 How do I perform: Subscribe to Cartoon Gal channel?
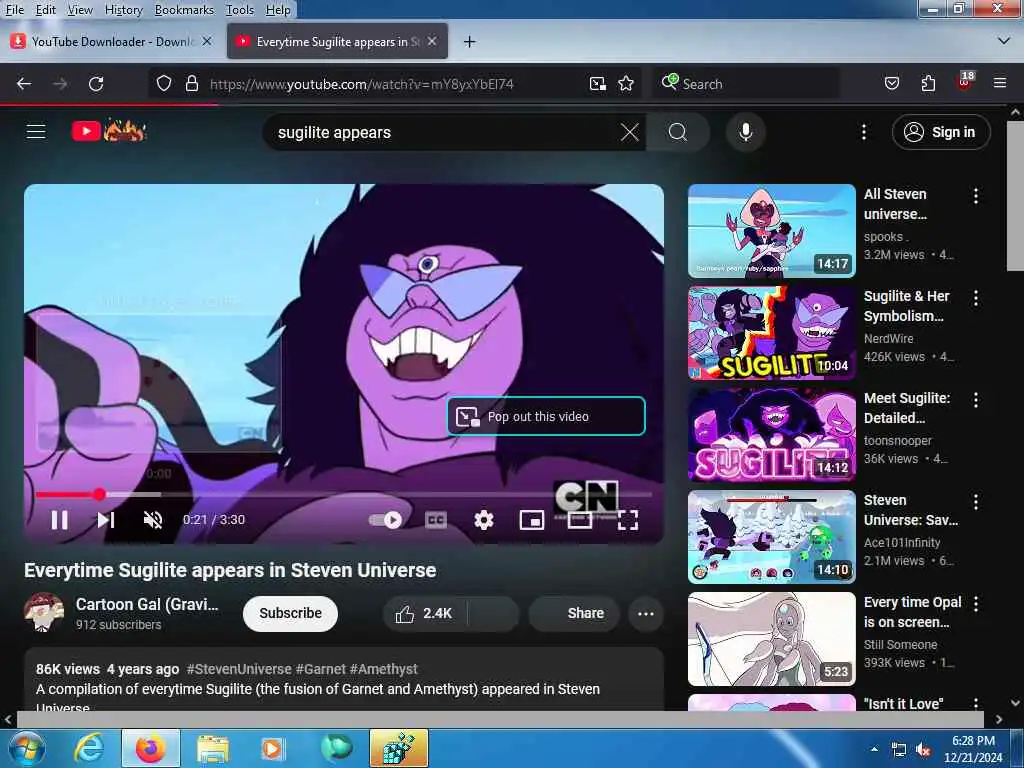290,613
